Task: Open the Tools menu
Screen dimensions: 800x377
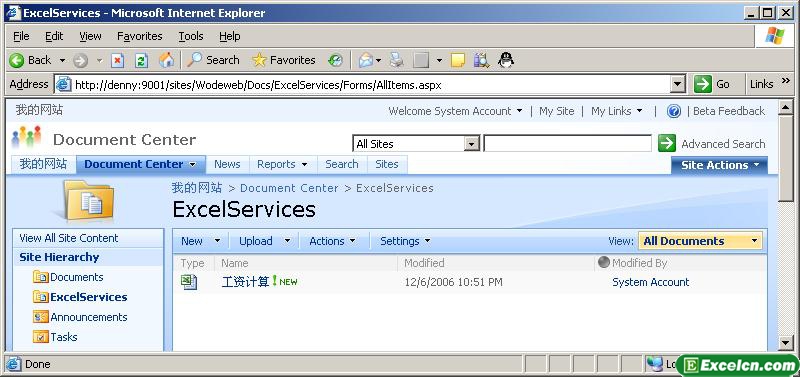Action: point(191,36)
